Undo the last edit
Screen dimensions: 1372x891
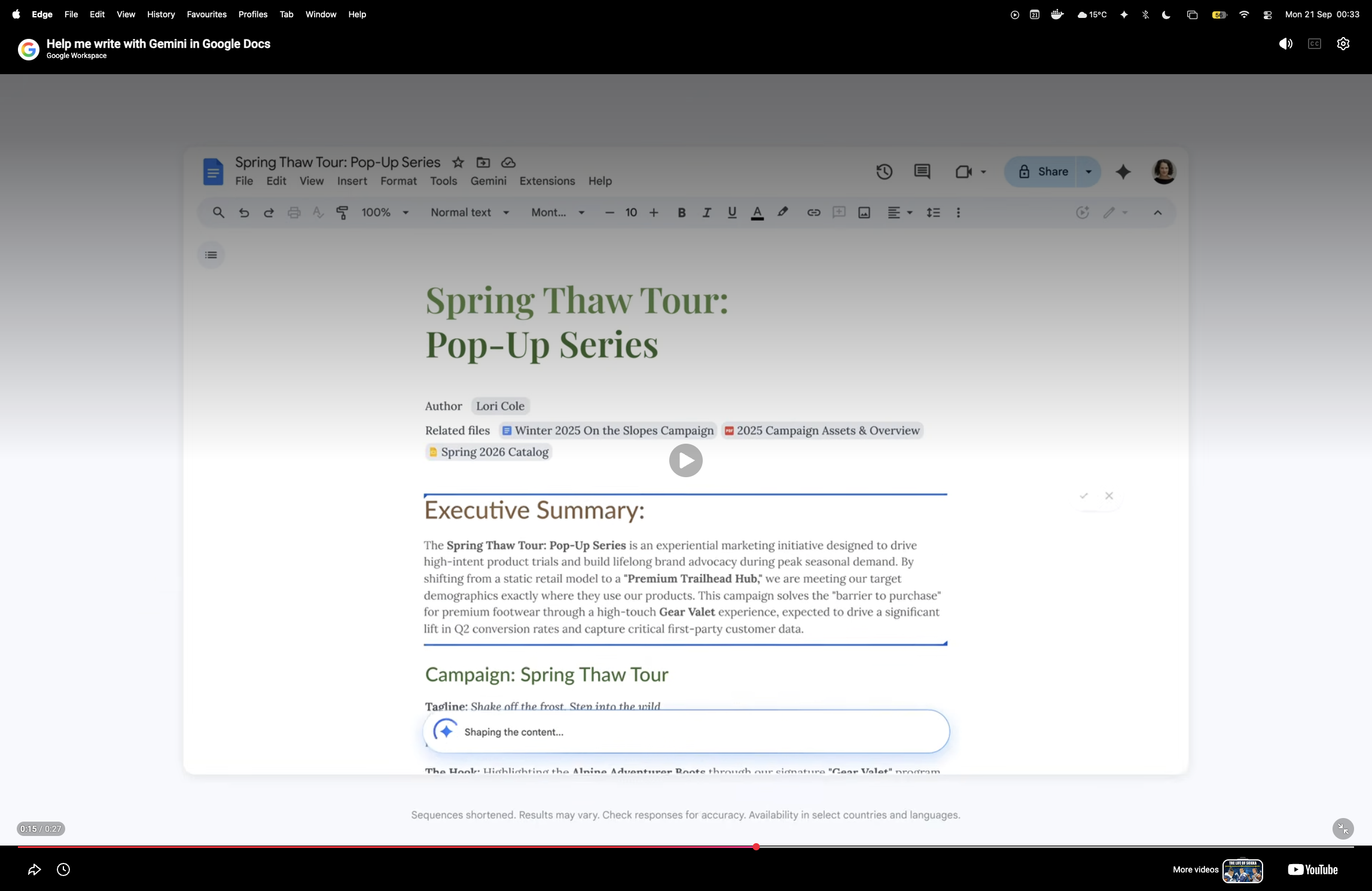[x=243, y=212]
